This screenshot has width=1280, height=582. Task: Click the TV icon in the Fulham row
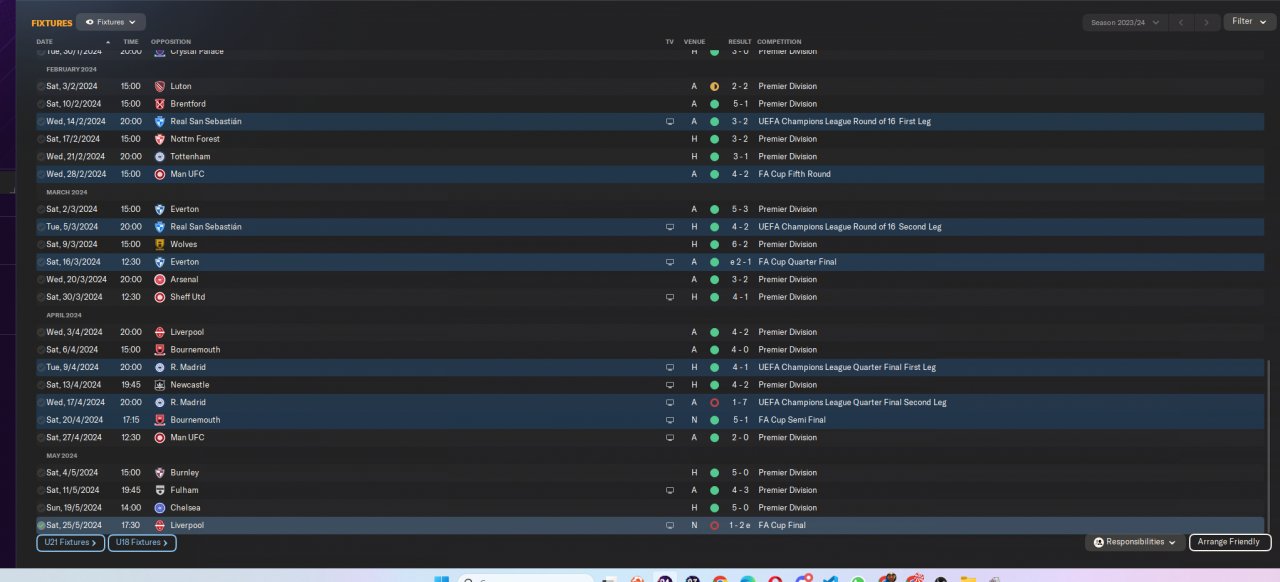[x=670, y=490]
